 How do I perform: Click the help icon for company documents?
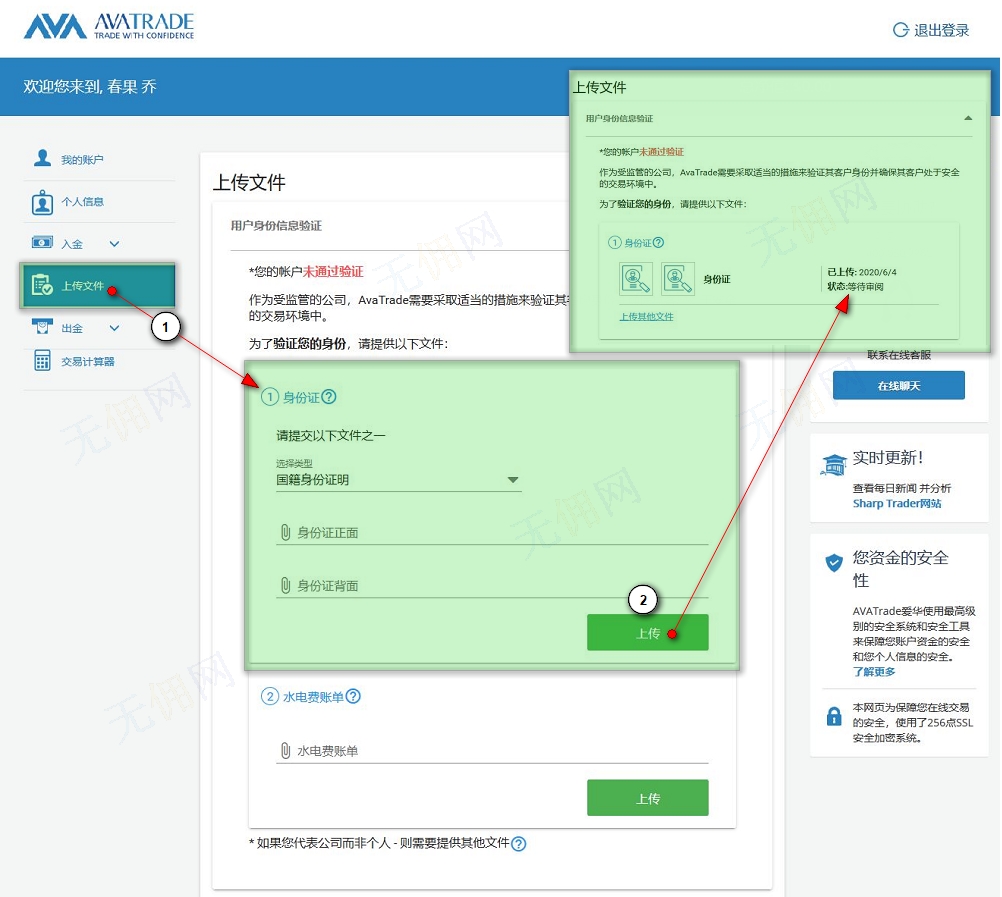[x=518, y=844]
